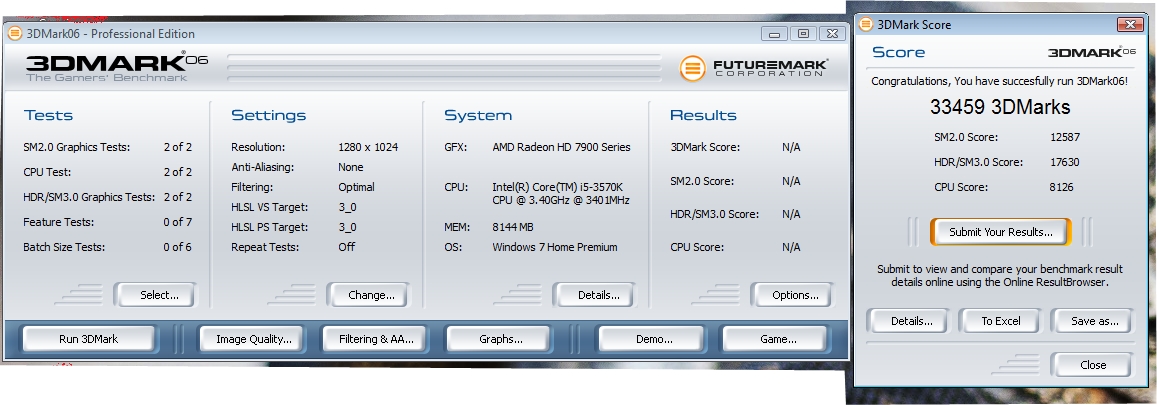Click Submit Your Results... button
1157x405 pixels.
[1001, 232]
